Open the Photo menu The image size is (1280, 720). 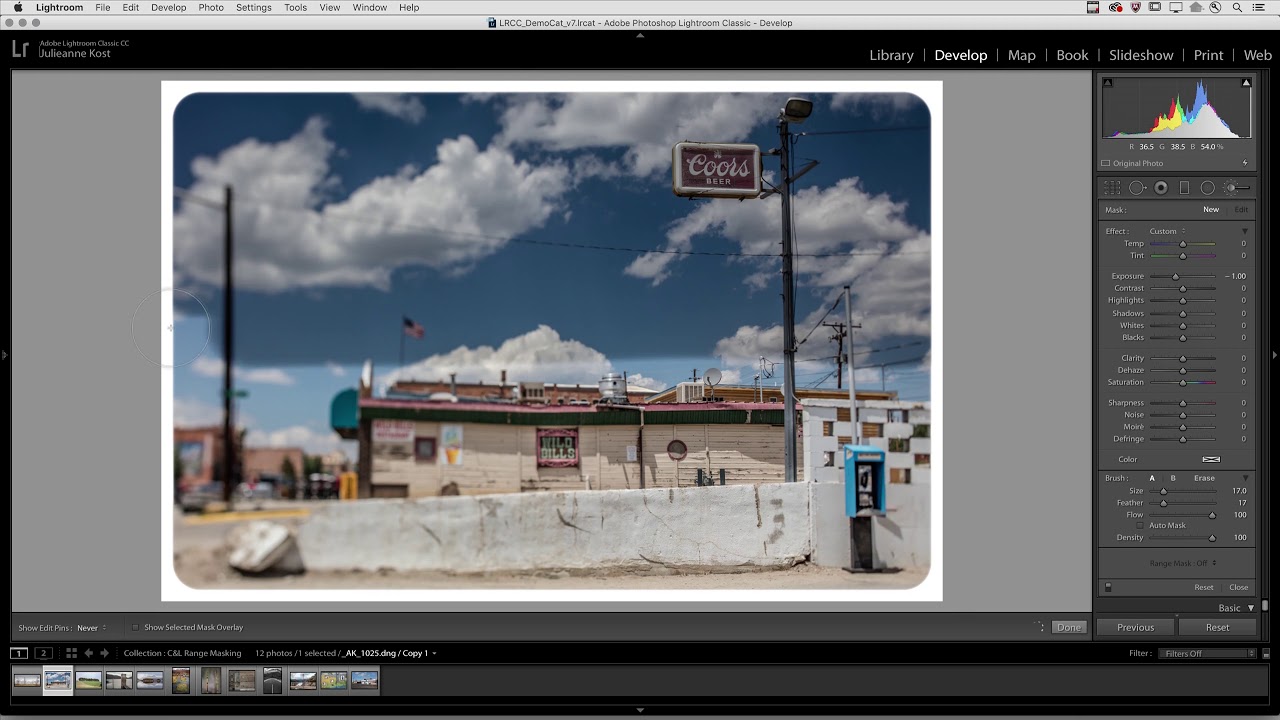[x=211, y=7]
